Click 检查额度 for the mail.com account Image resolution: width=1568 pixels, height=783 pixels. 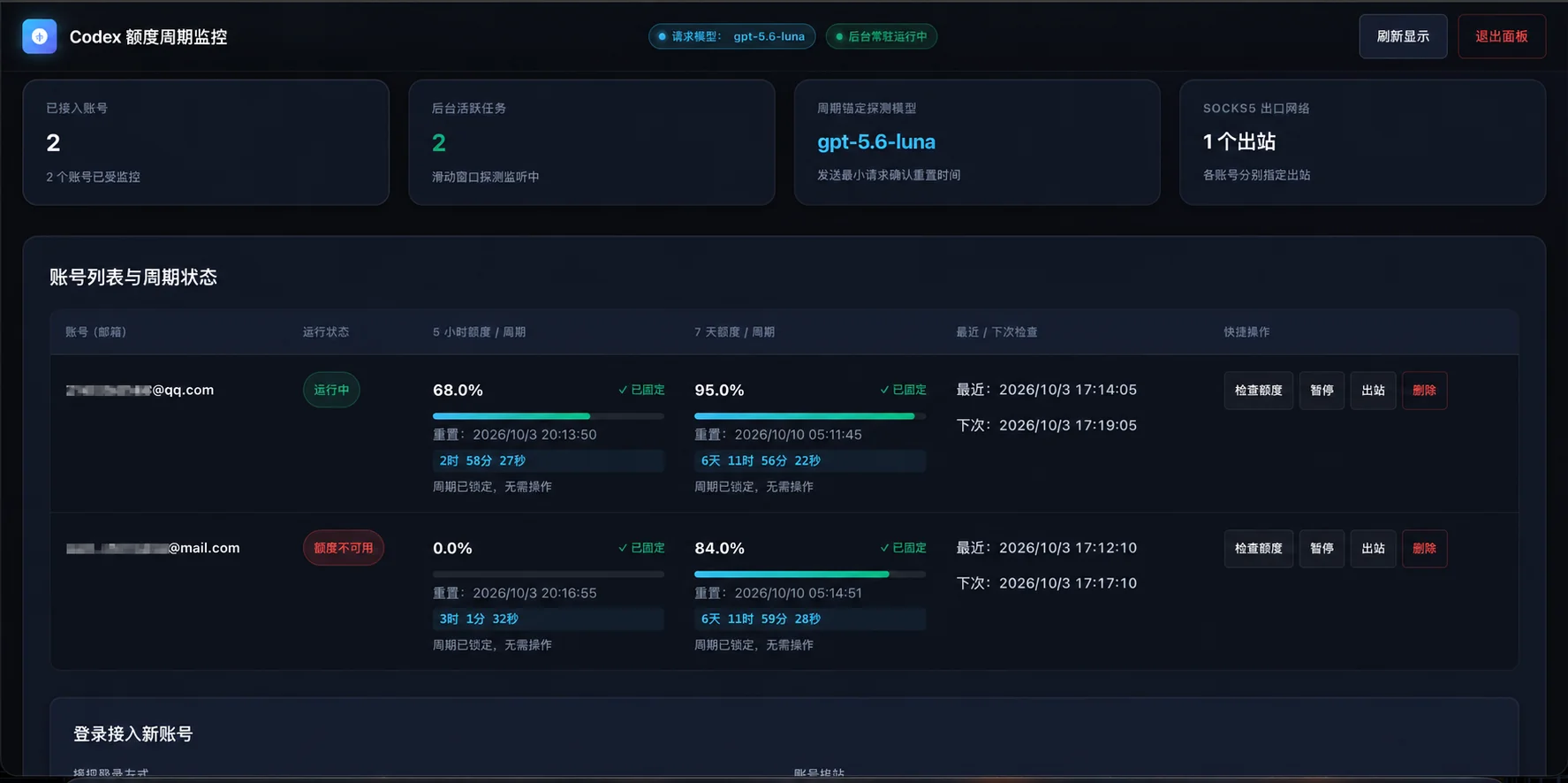1259,548
